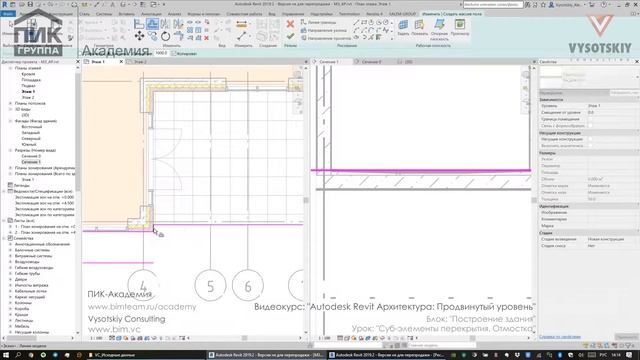Screen dimensions: 640x360
Task: Select the Align tool in Modify panel
Action: click(139, 24)
